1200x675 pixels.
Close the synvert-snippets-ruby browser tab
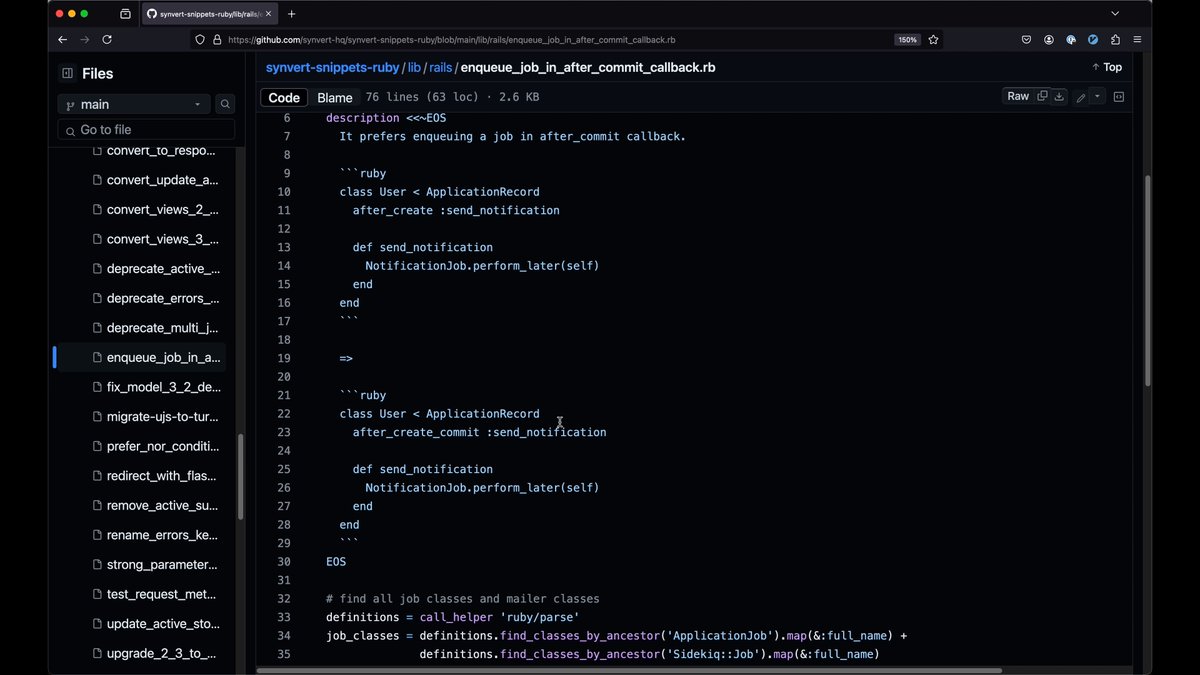[269, 14]
